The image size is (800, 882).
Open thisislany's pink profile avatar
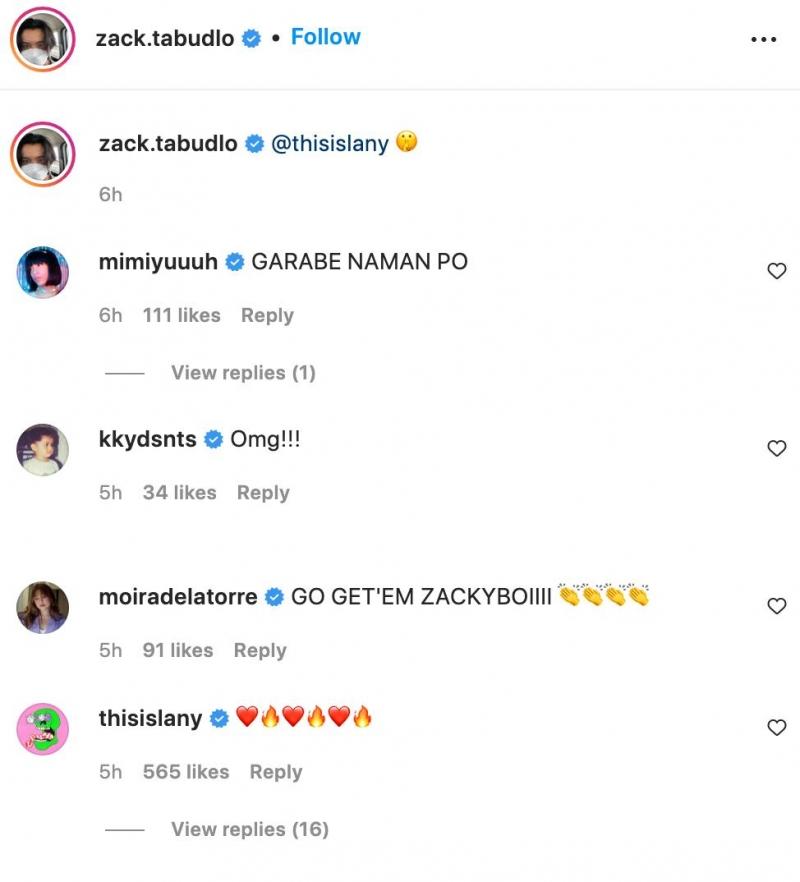(x=43, y=729)
